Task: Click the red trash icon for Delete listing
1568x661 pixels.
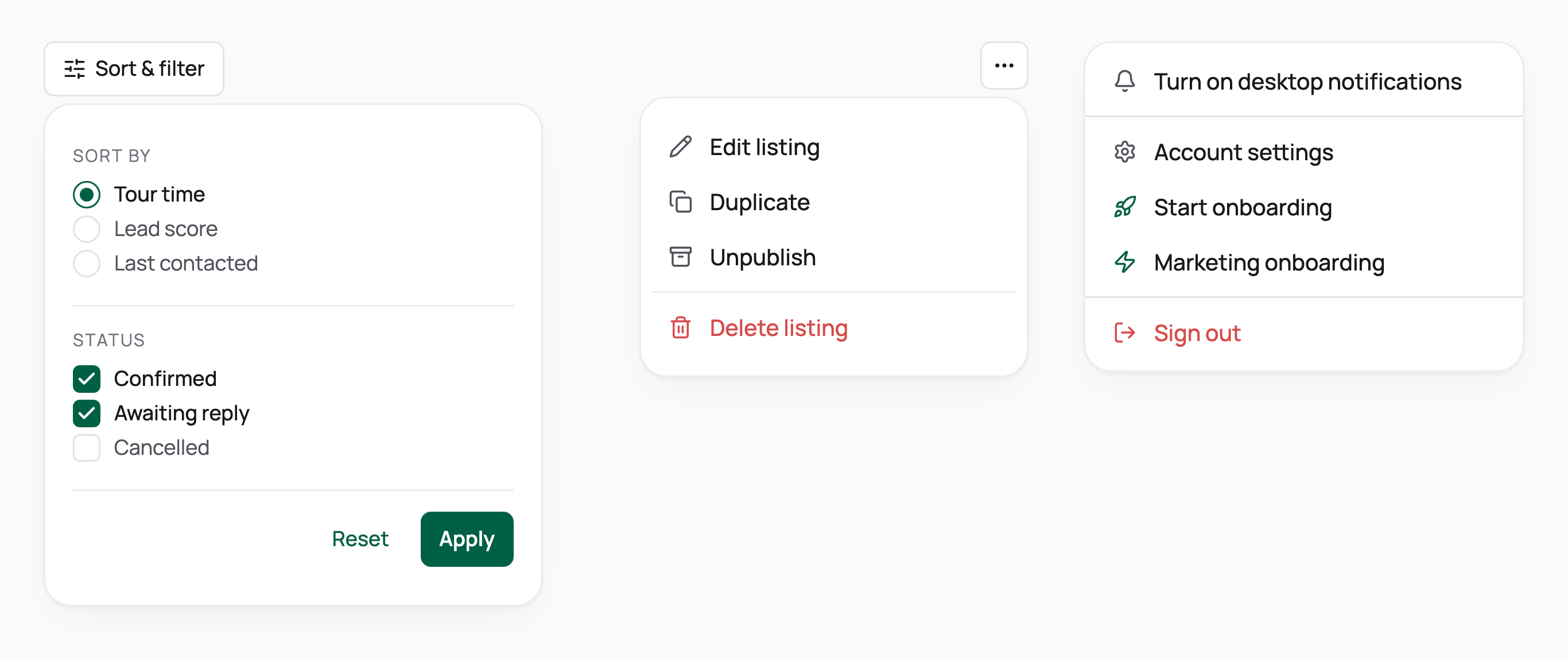Action: tap(680, 328)
